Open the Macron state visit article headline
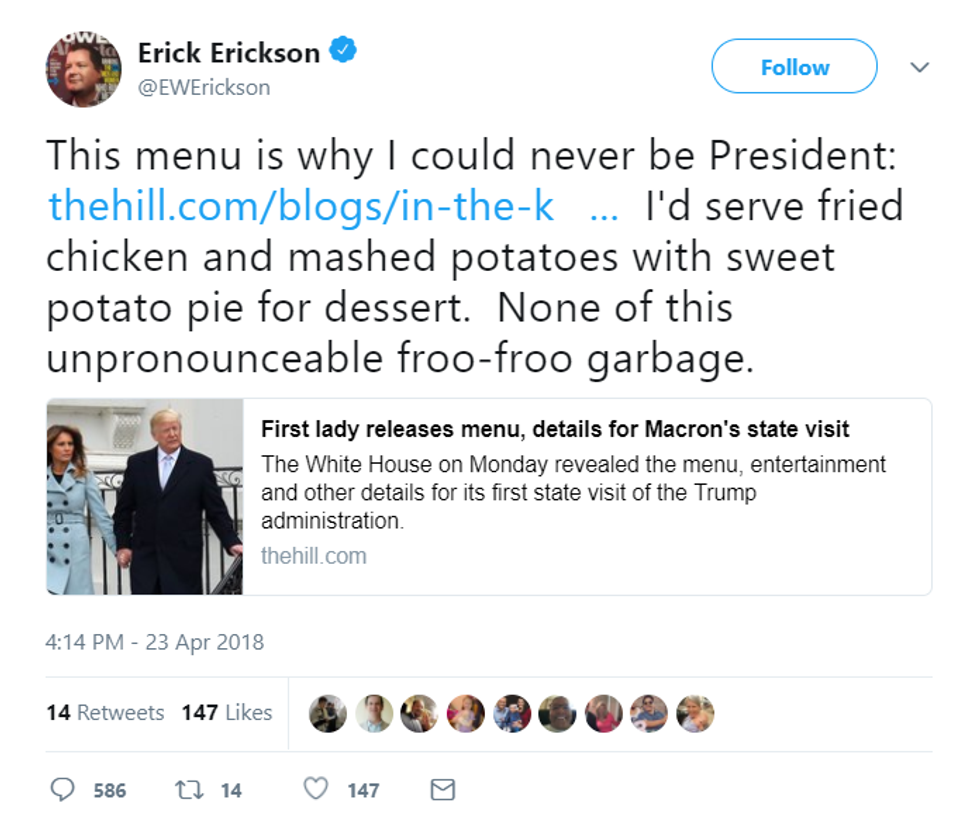The height and width of the screenshot is (824, 980). [x=555, y=430]
